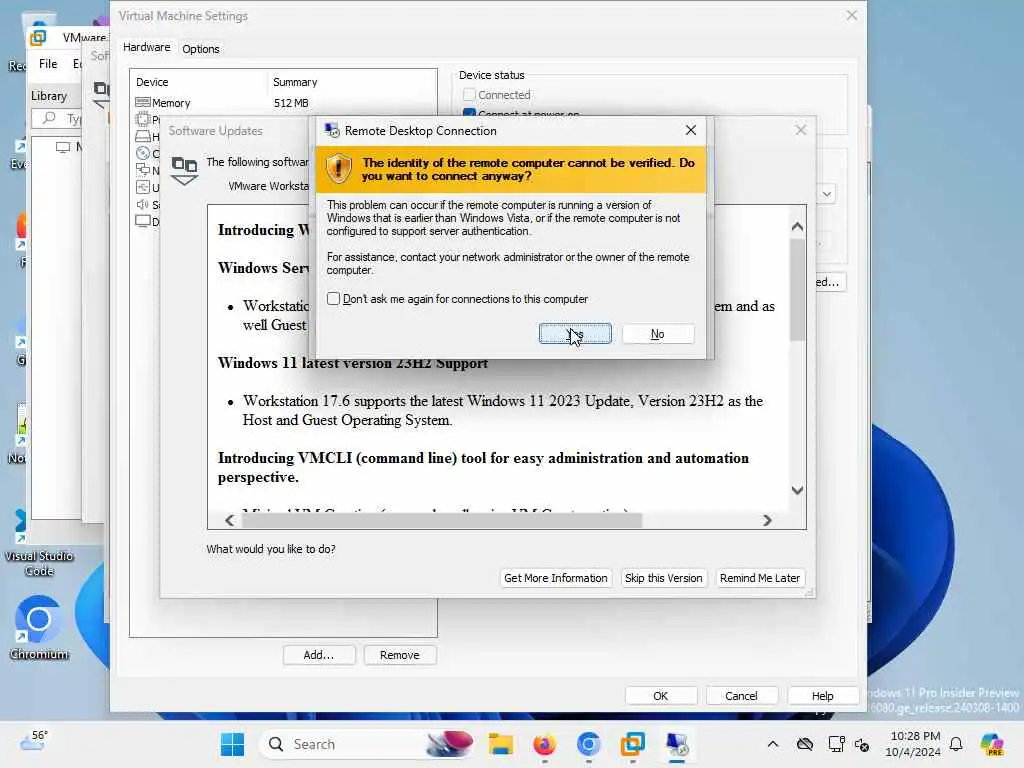The image size is (1024, 768).
Task: Click the CD/DVD disc icon in device list
Action: coord(142,153)
